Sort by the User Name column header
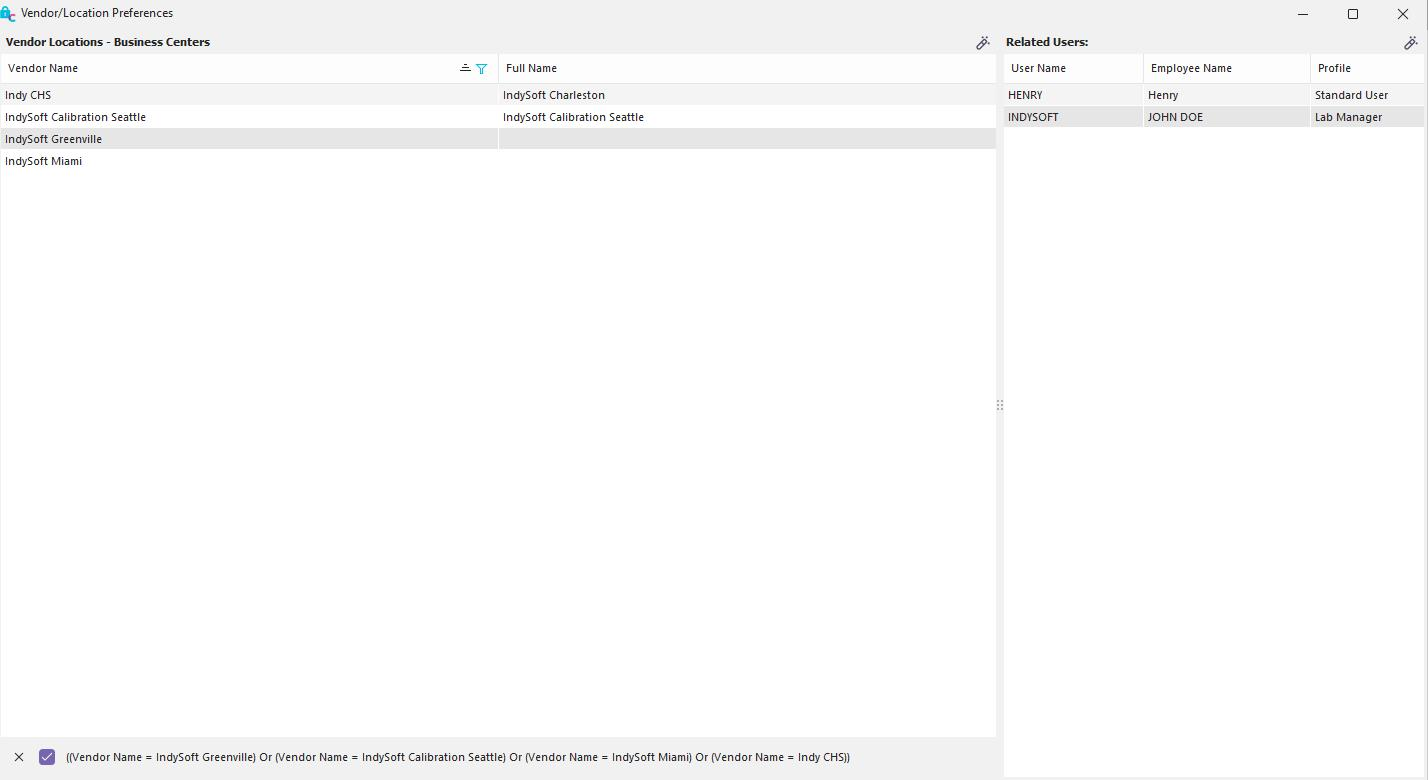Image resolution: width=1428 pixels, height=780 pixels. coord(1072,69)
